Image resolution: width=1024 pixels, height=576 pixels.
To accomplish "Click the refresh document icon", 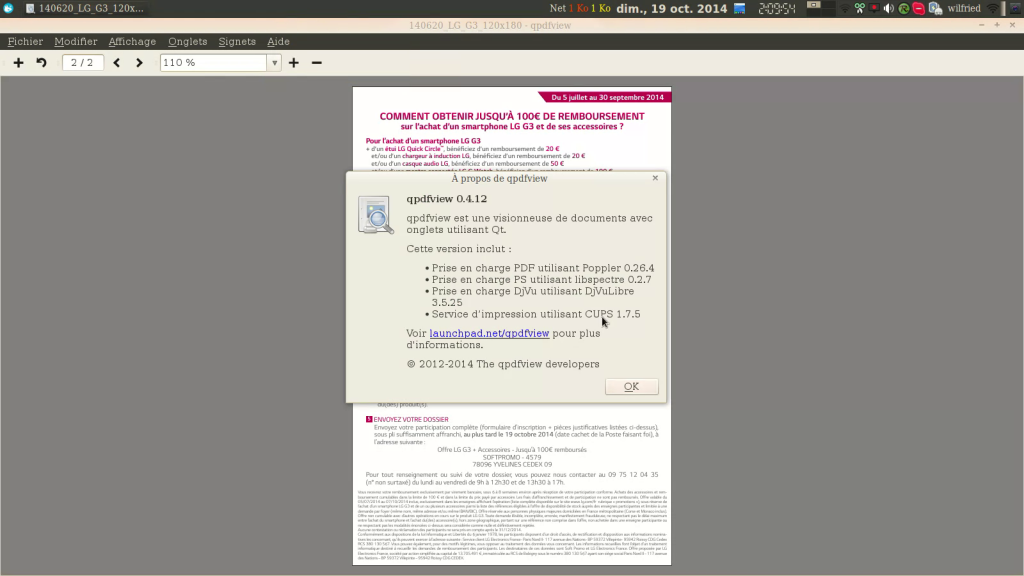I will tap(41, 63).
